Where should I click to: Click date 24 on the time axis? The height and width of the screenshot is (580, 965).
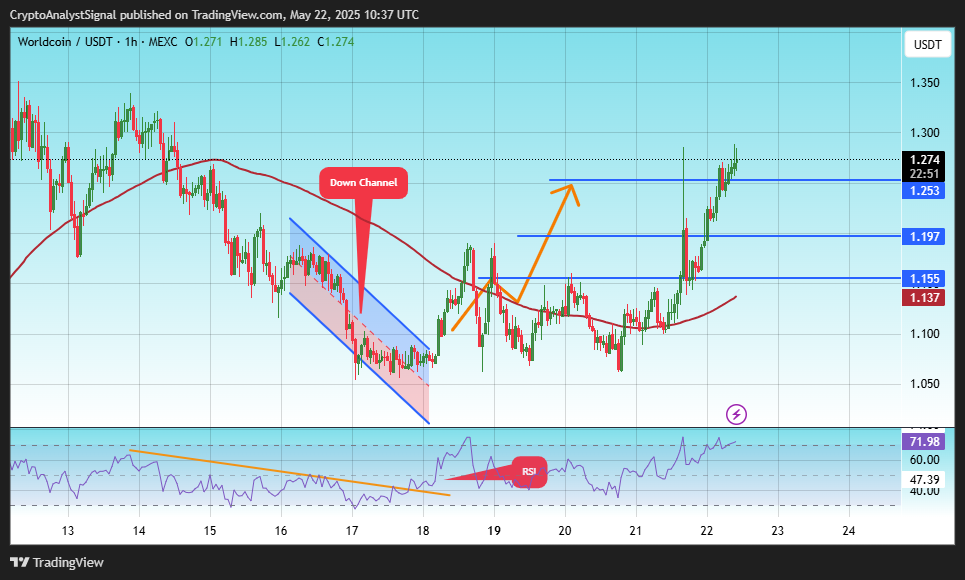[x=849, y=531]
